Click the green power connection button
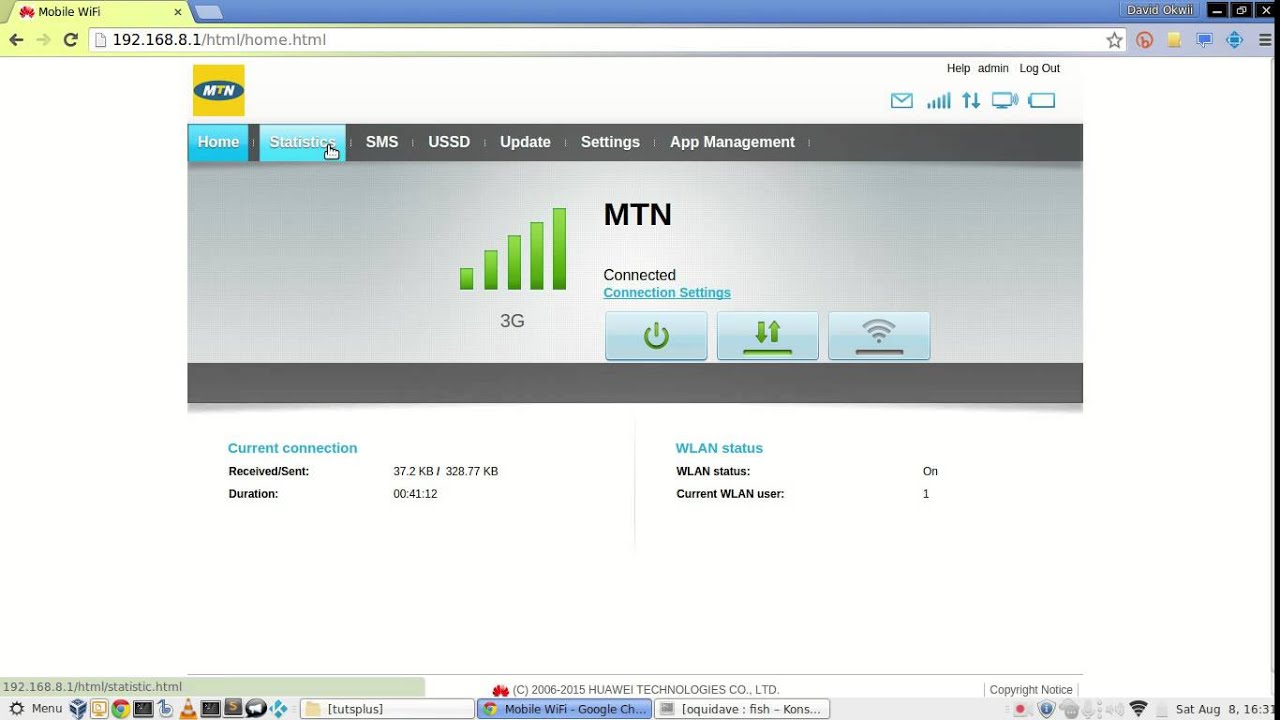 [656, 335]
